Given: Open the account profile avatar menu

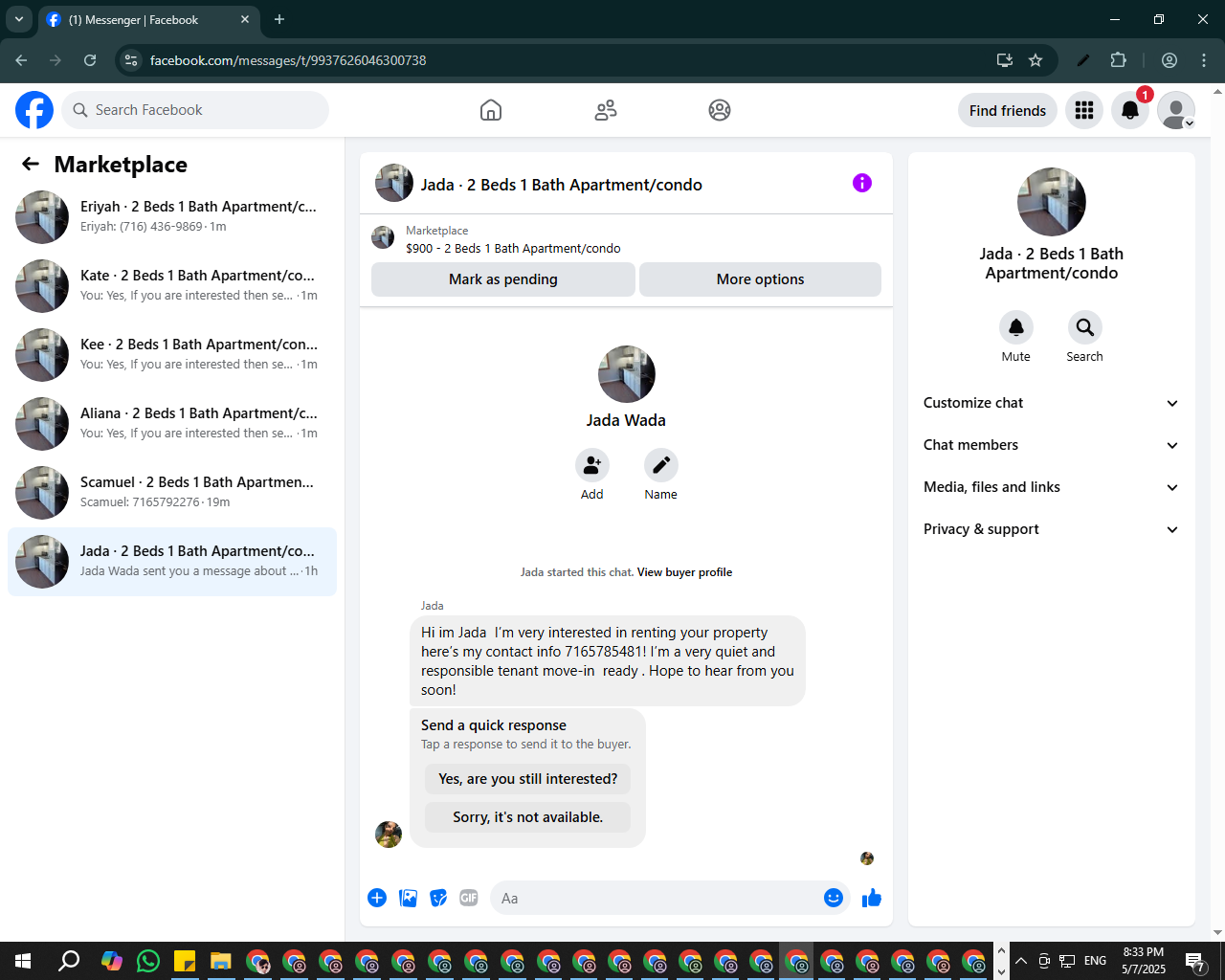Looking at the screenshot, I should [x=1176, y=110].
